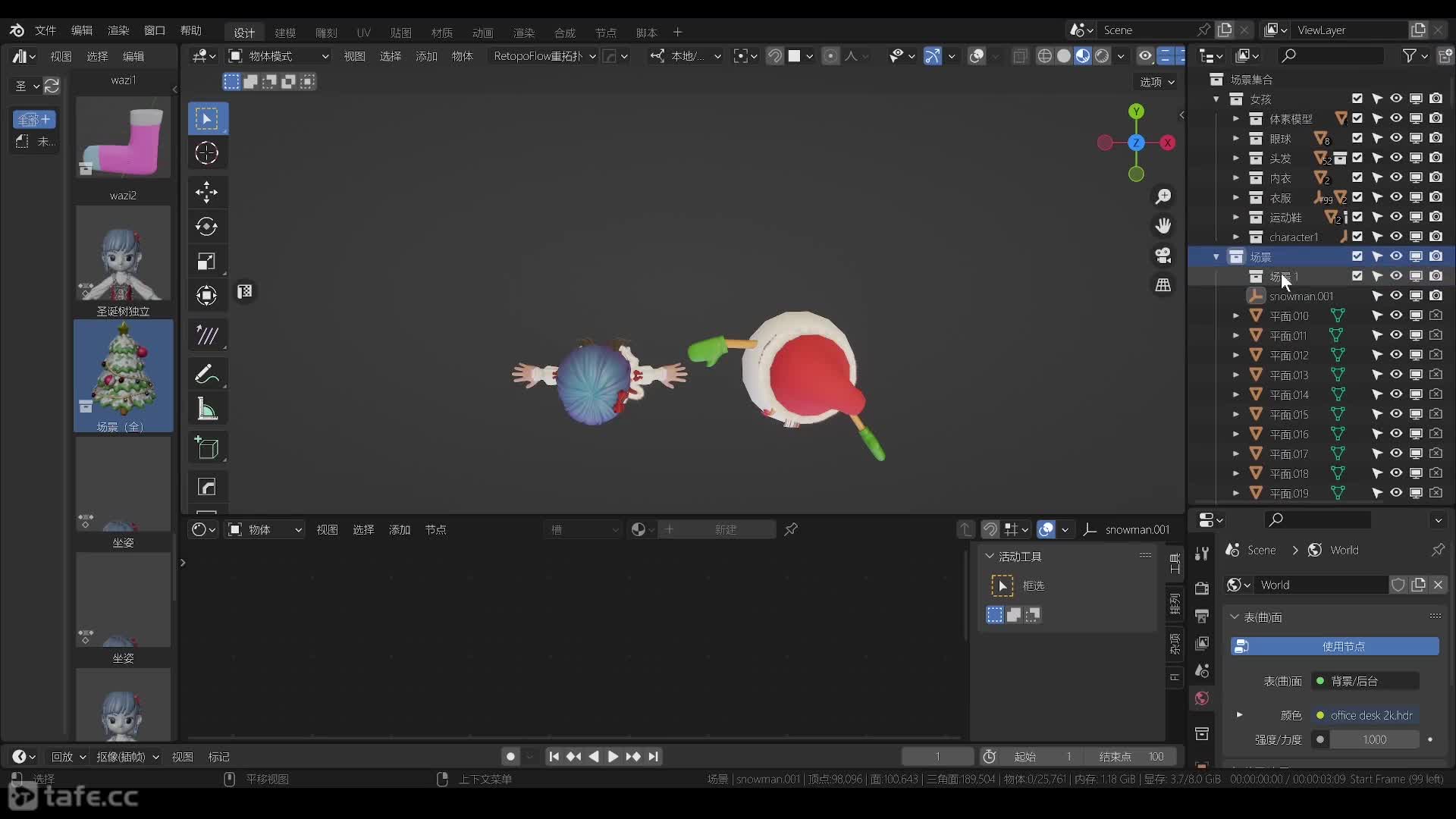Select the Measure ruler tool
Screen dimensions: 1456x819
coord(207,409)
